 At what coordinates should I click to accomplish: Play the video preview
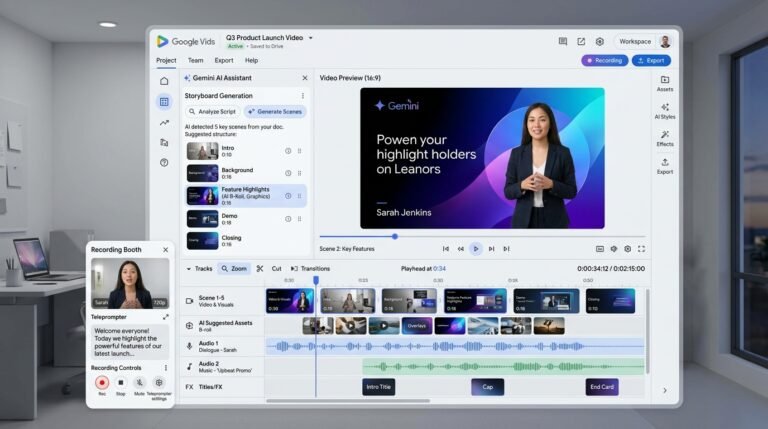(x=476, y=249)
